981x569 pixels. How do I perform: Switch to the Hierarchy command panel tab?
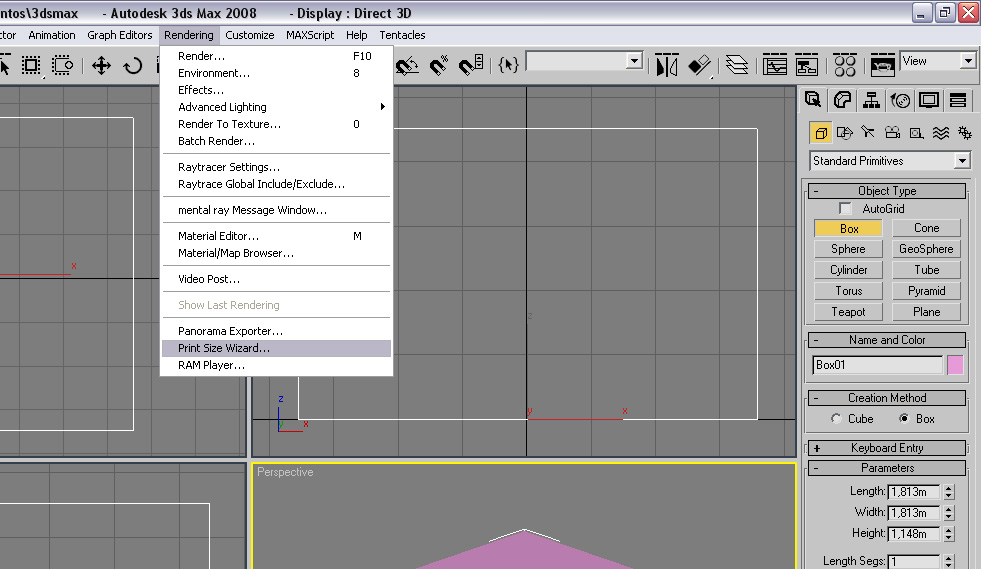click(x=871, y=100)
